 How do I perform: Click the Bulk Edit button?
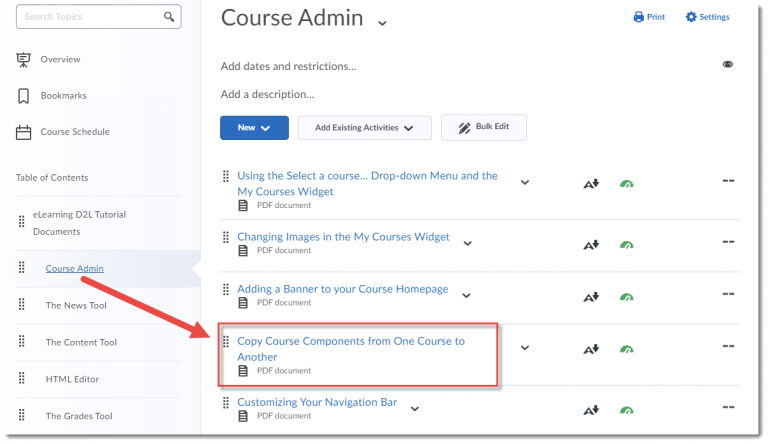click(x=484, y=128)
